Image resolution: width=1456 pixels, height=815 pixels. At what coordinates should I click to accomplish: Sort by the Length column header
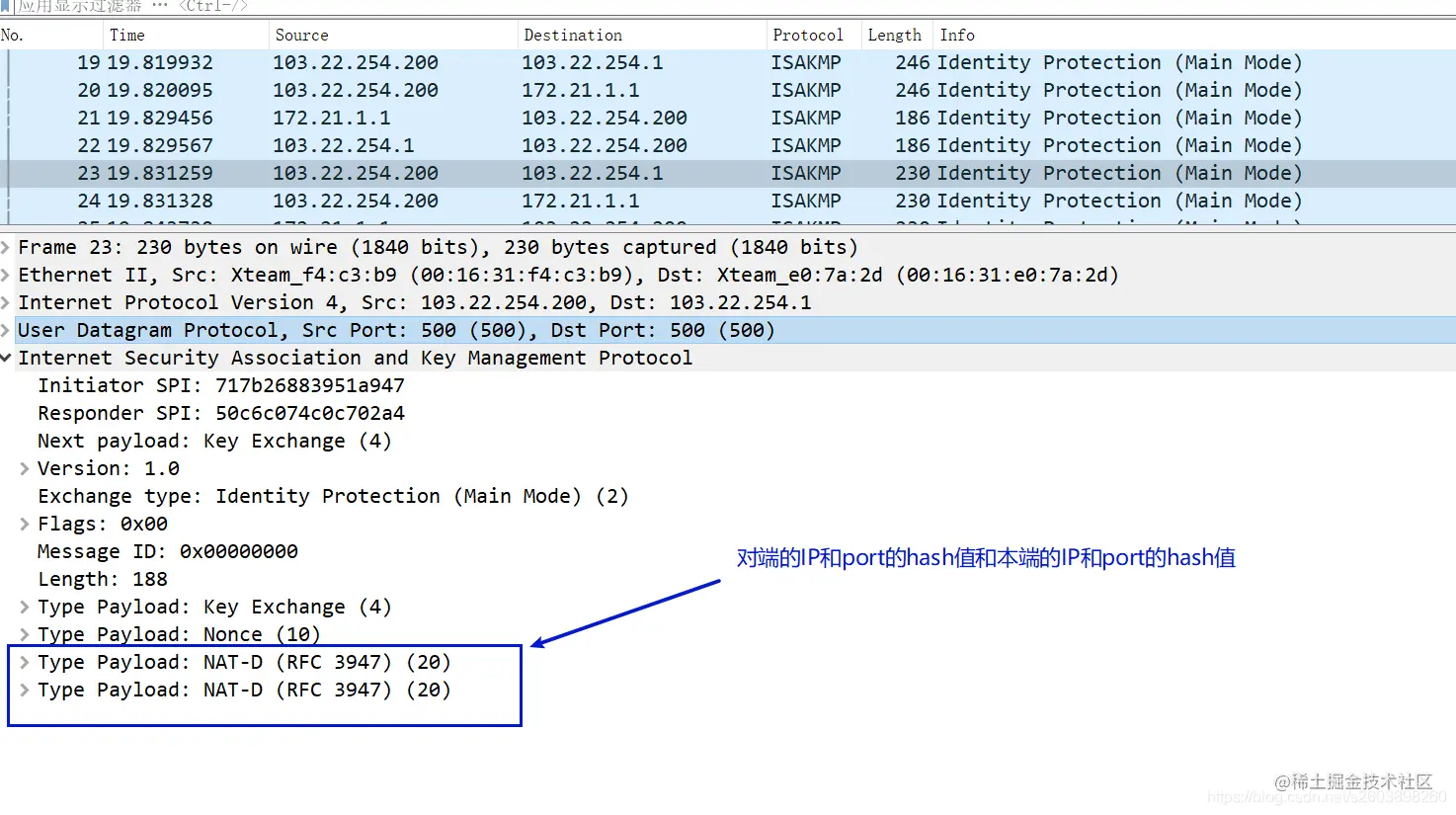point(896,35)
